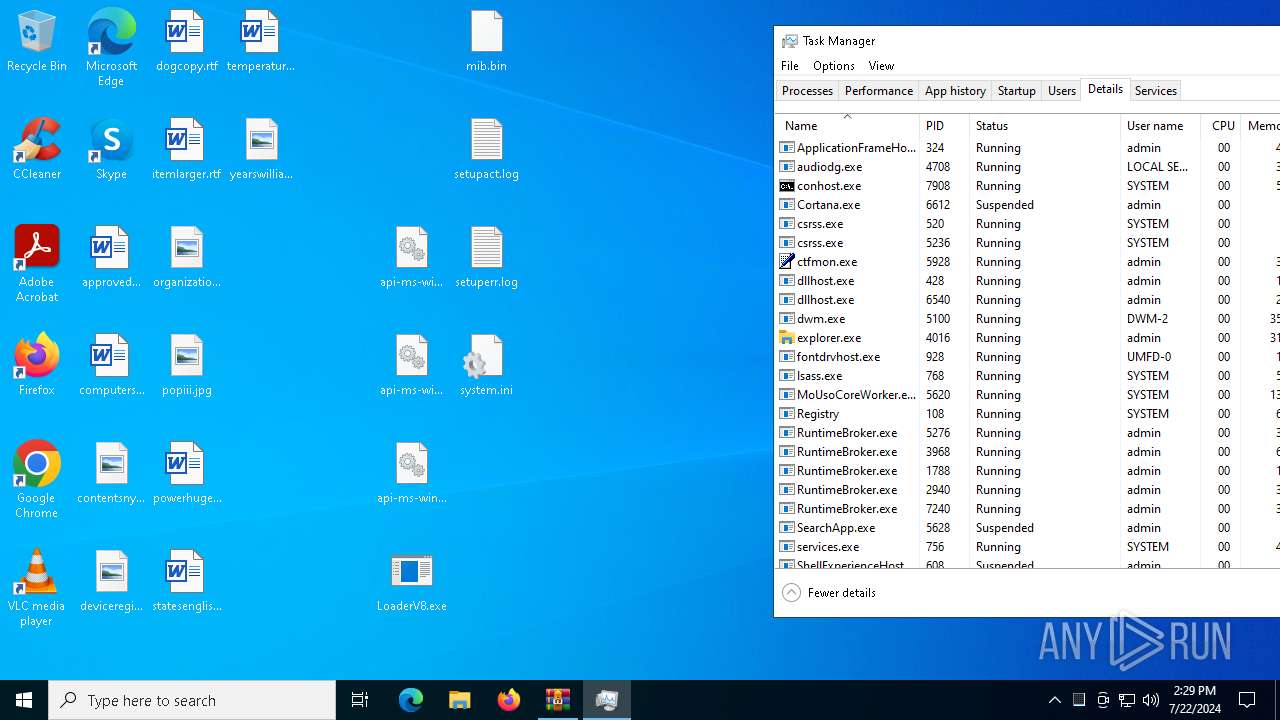
Task: Sort processes by PID column
Action: coord(944,125)
